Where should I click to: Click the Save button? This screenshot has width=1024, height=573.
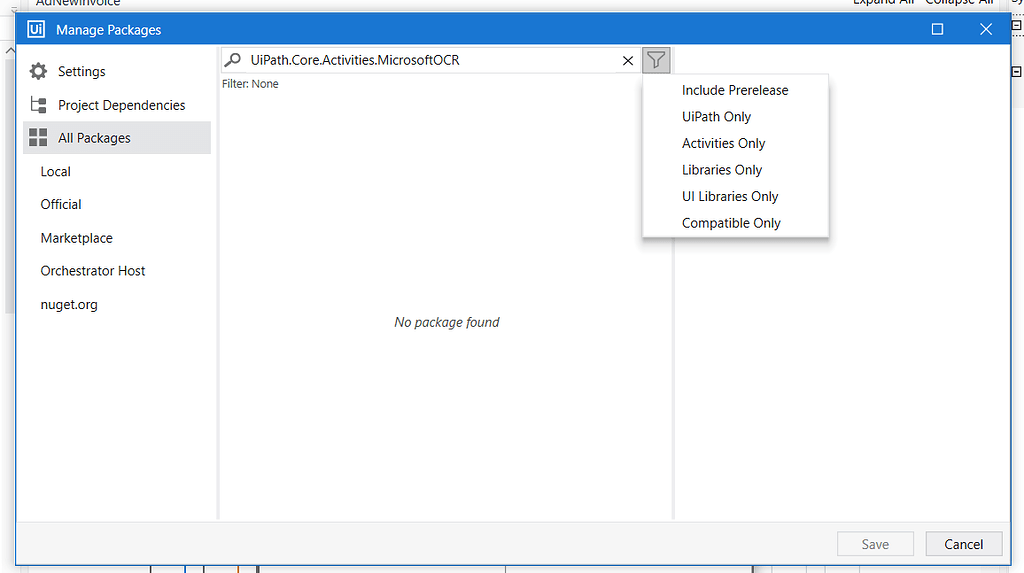point(875,544)
